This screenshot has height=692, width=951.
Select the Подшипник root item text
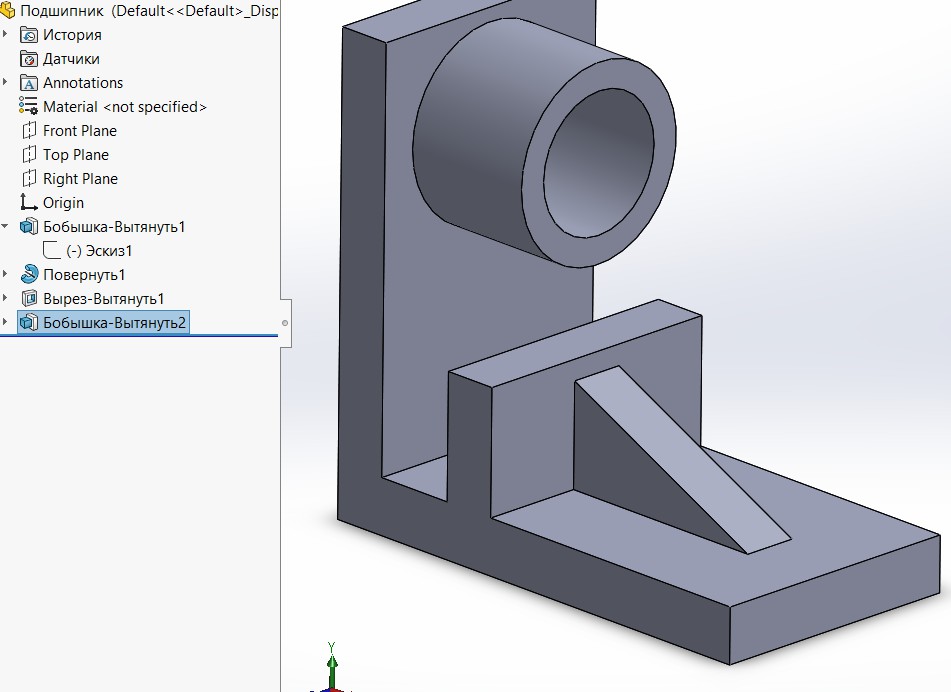coord(149,11)
